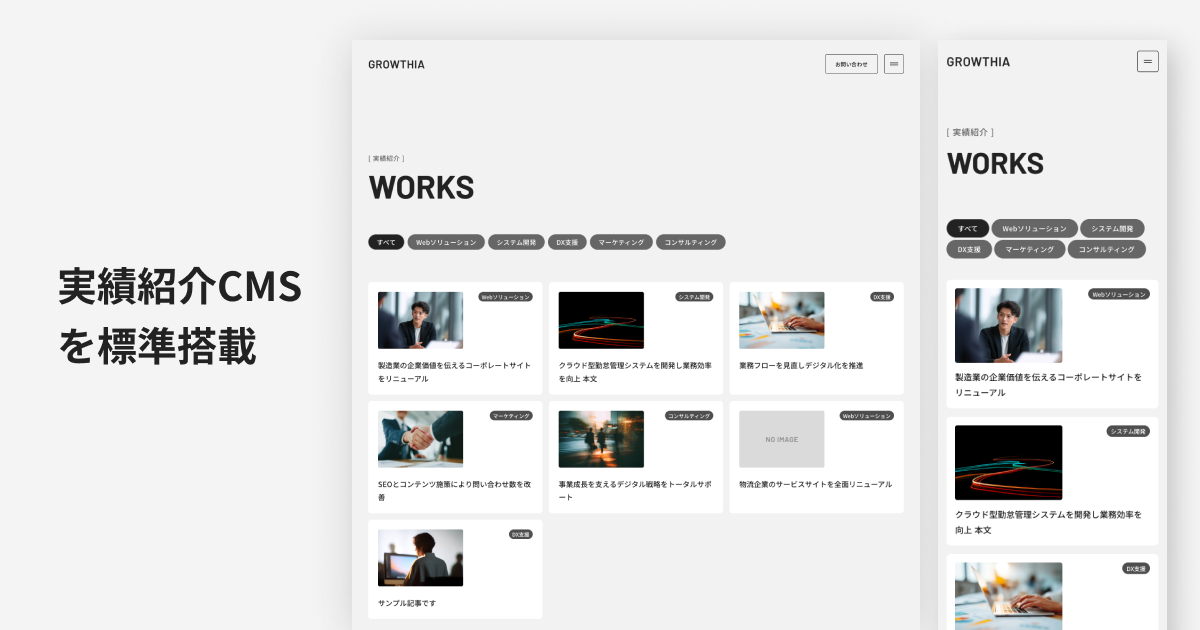This screenshot has height=630, width=1200.
Task: Open article 物流企業のサービスサイトを全面リニューアル
Action: point(816,485)
